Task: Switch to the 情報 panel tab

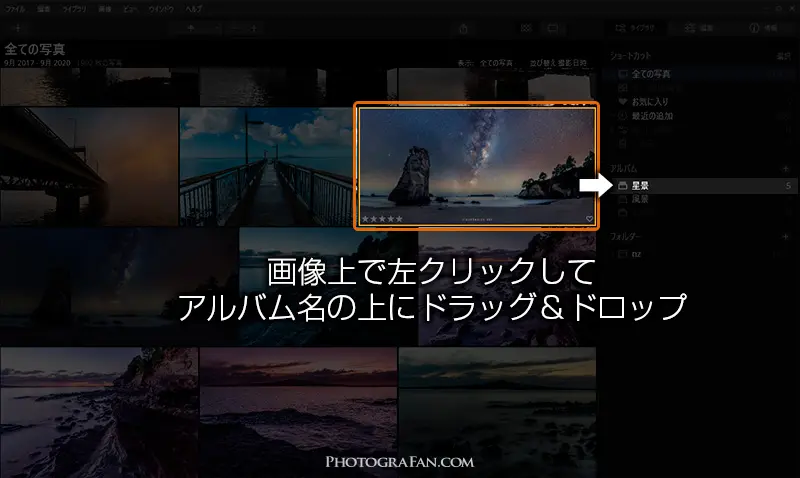Action: coord(763,28)
